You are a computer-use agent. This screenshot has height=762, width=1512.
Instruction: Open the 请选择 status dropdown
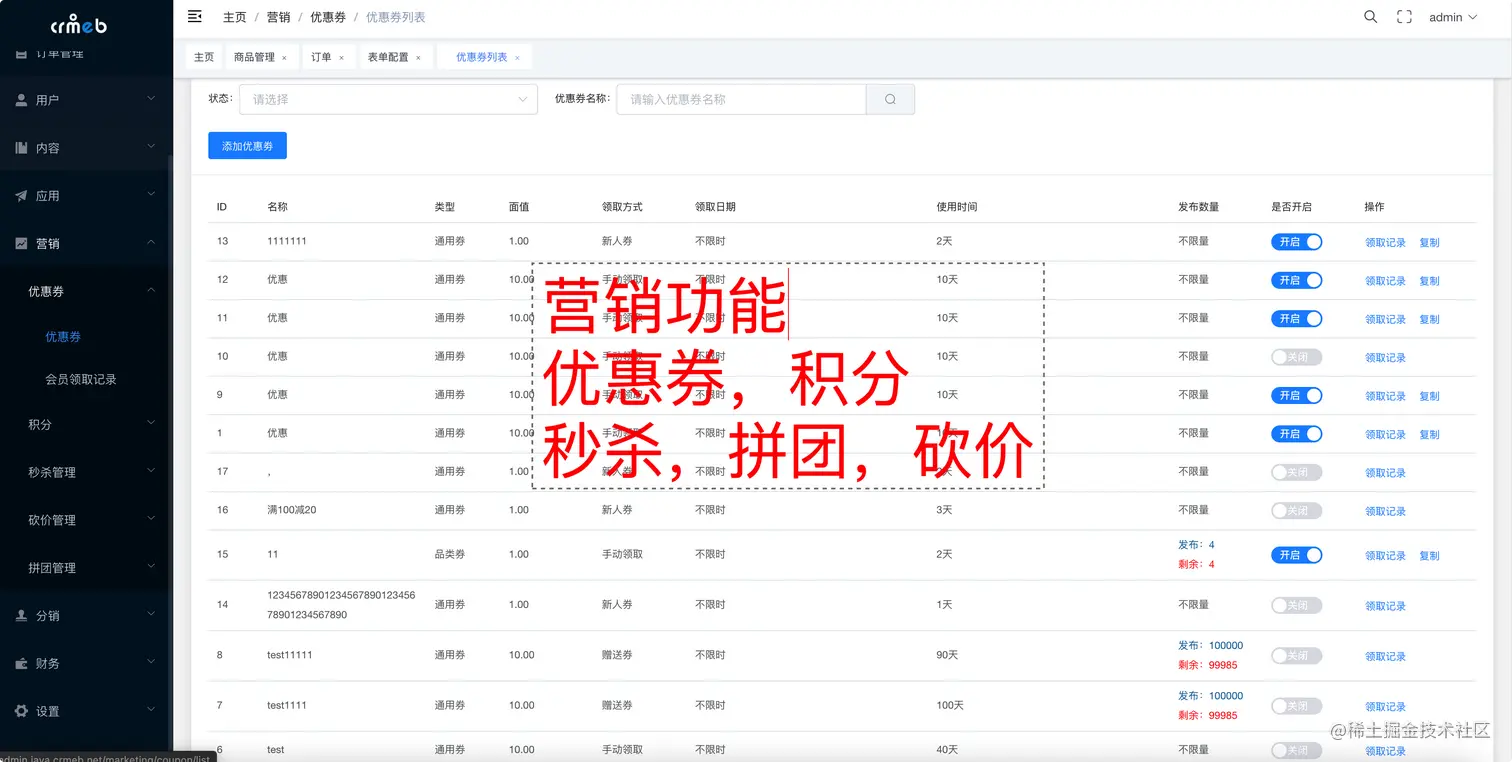(x=388, y=99)
